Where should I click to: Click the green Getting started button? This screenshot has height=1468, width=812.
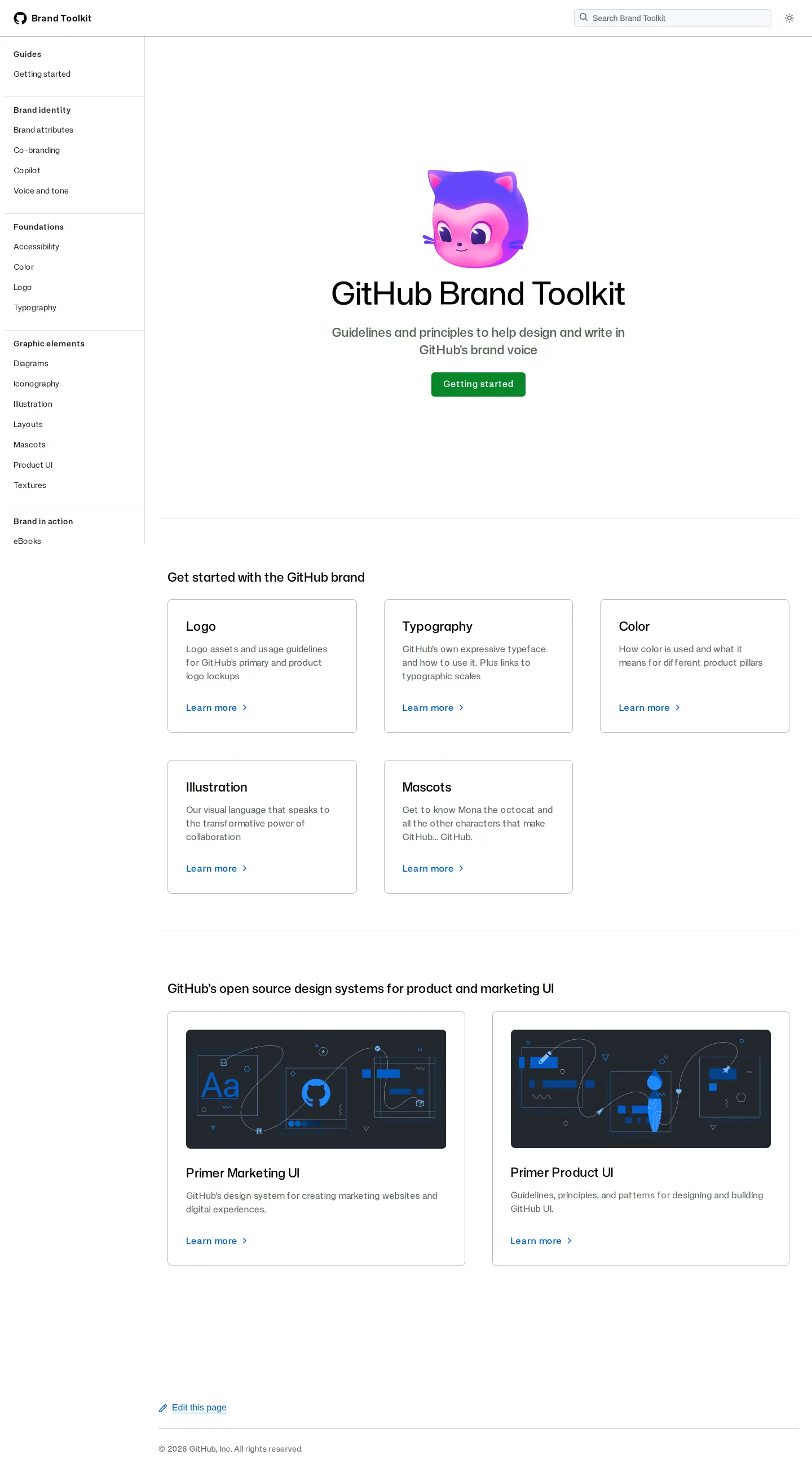click(x=478, y=384)
